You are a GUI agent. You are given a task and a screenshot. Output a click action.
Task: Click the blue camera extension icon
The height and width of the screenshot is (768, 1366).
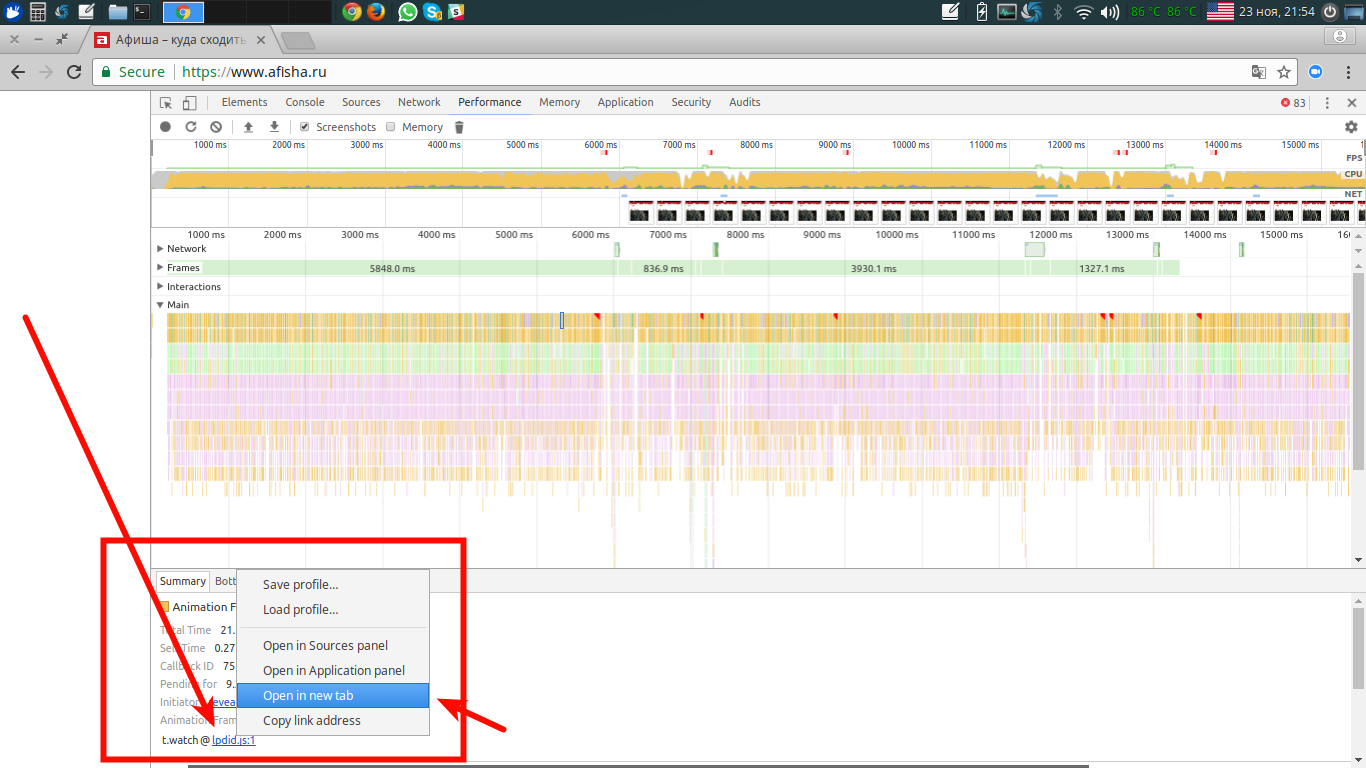tap(1316, 72)
